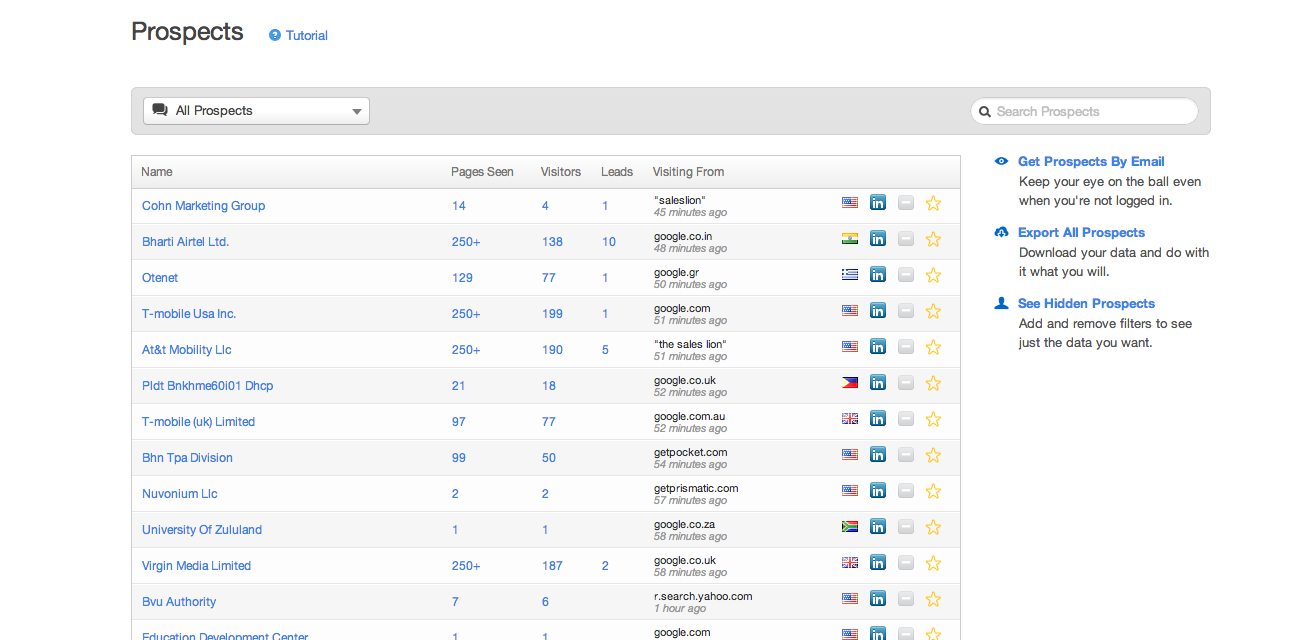Open LinkedIn lookup for Bhn Tpa Division

point(877,455)
